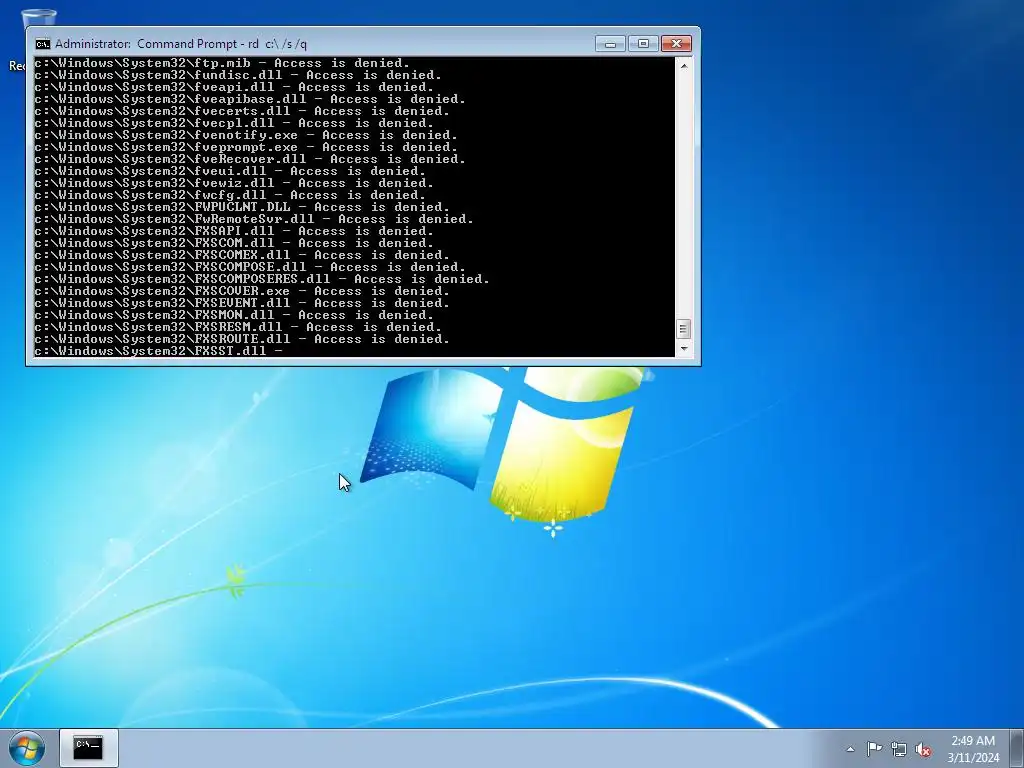Screen dimensions: 1024x768
Task: Click the FwRemoteSvr.dll line
Action: click(x=254, y=219)
